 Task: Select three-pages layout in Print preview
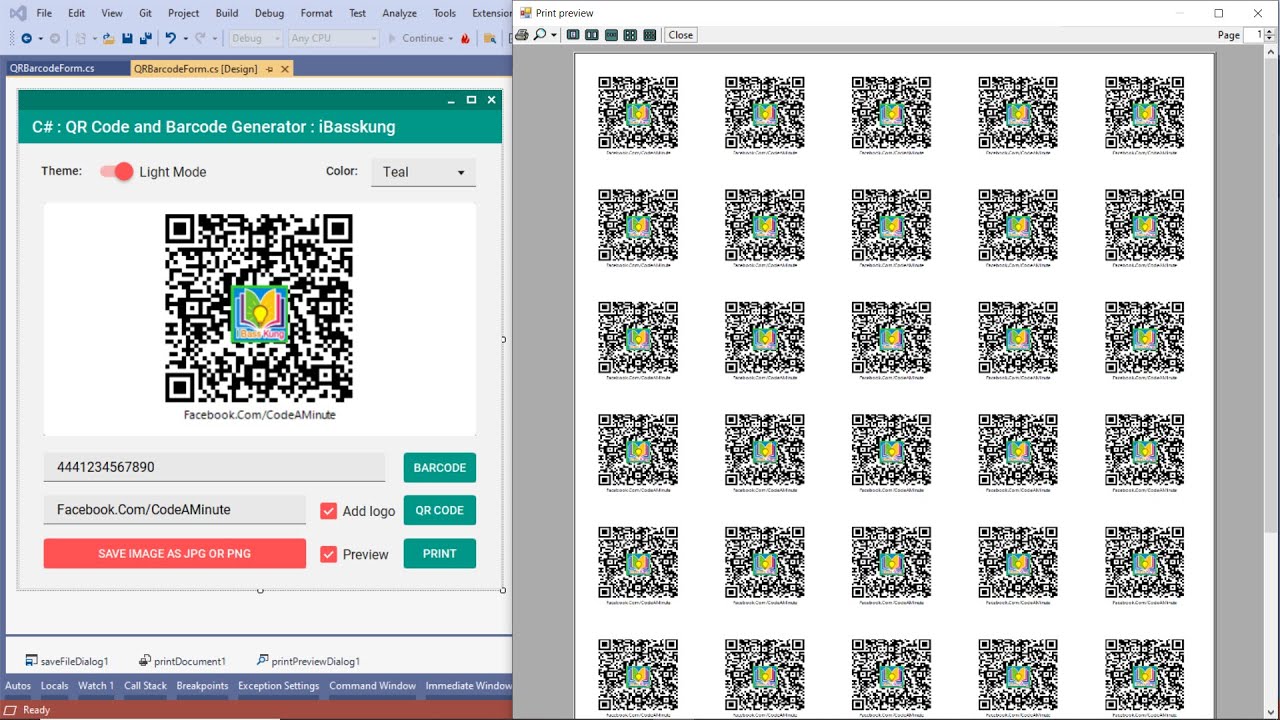point(611,35)
